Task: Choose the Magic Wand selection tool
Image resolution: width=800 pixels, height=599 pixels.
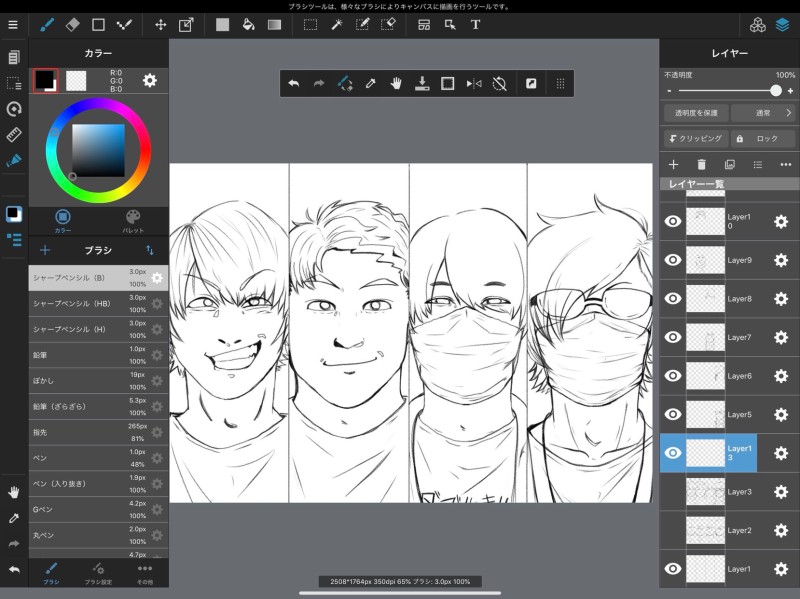Action: 337,24
